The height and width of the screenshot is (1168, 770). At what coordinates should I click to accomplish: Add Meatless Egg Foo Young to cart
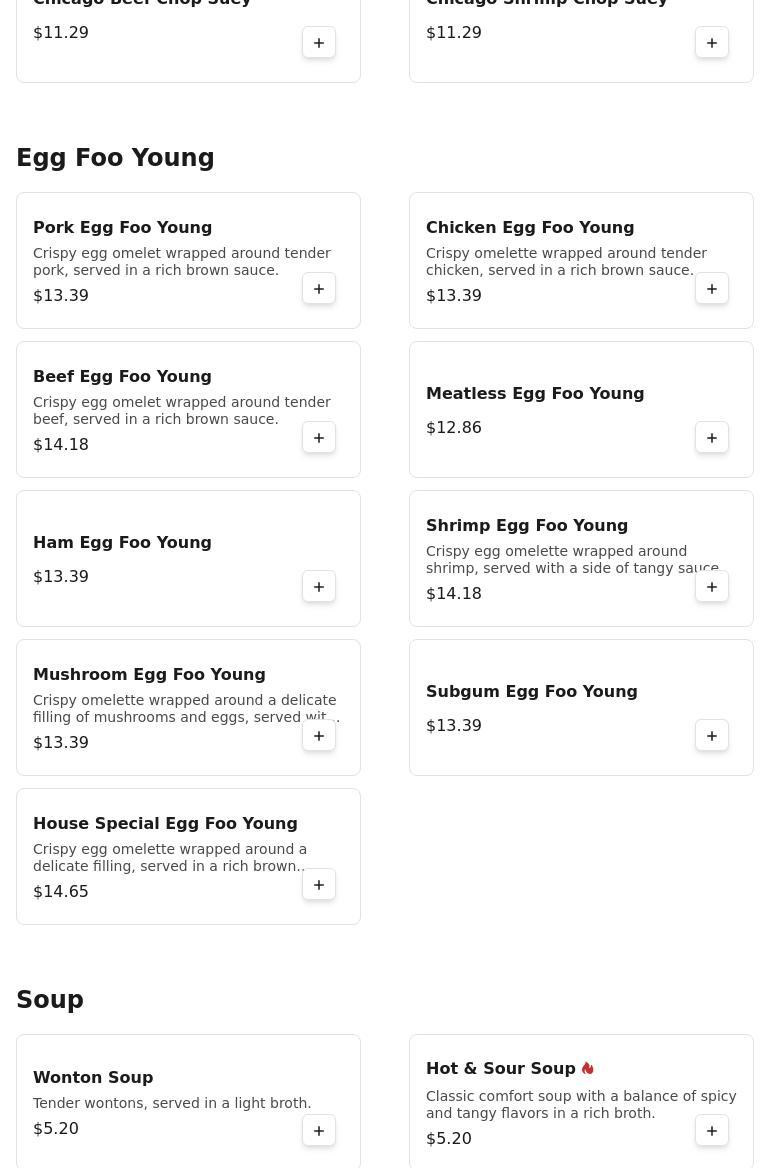click(x=712, y=438)
